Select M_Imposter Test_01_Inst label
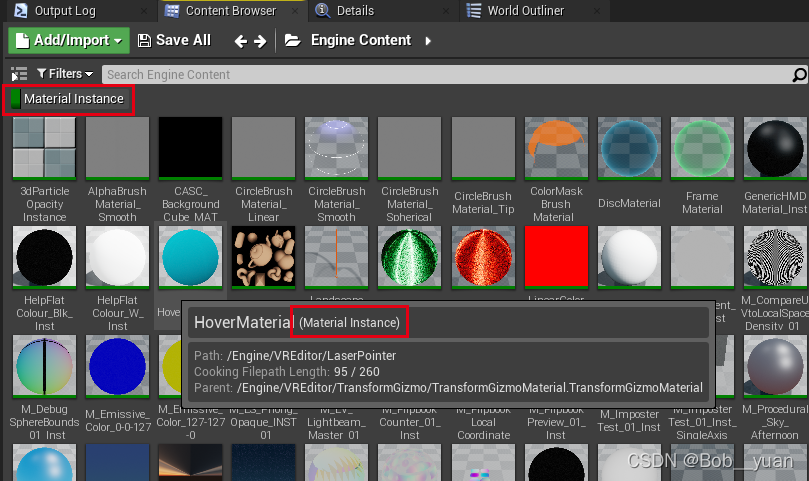 pos(629,421)
